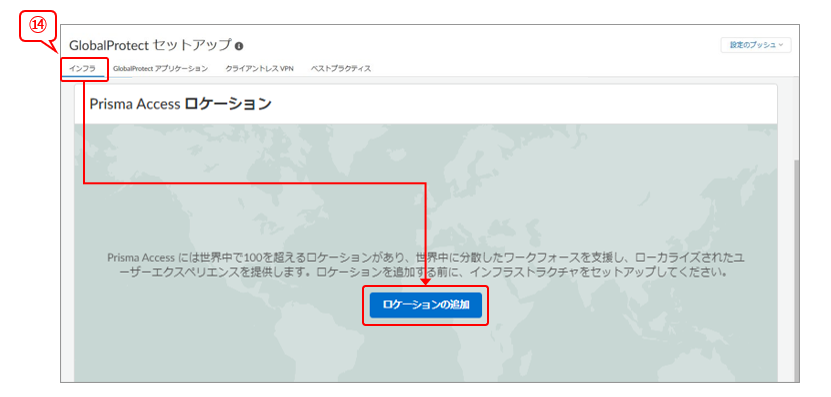Viewport: 831px width, 397px height.
Task: Open the GlobalProtect アプリケーション tab
Action: 160,68
